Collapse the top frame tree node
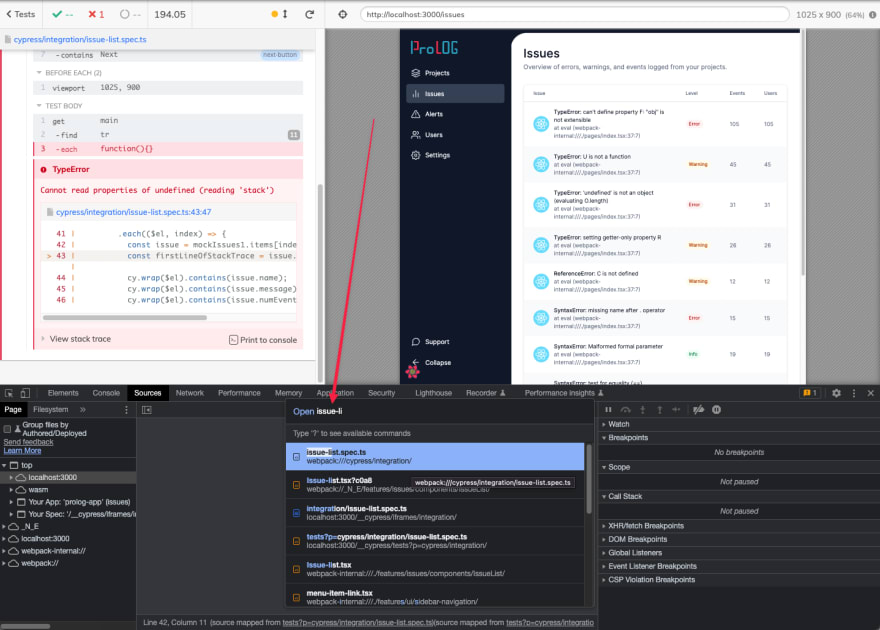 pyautogui.click(x=4, y=465)
